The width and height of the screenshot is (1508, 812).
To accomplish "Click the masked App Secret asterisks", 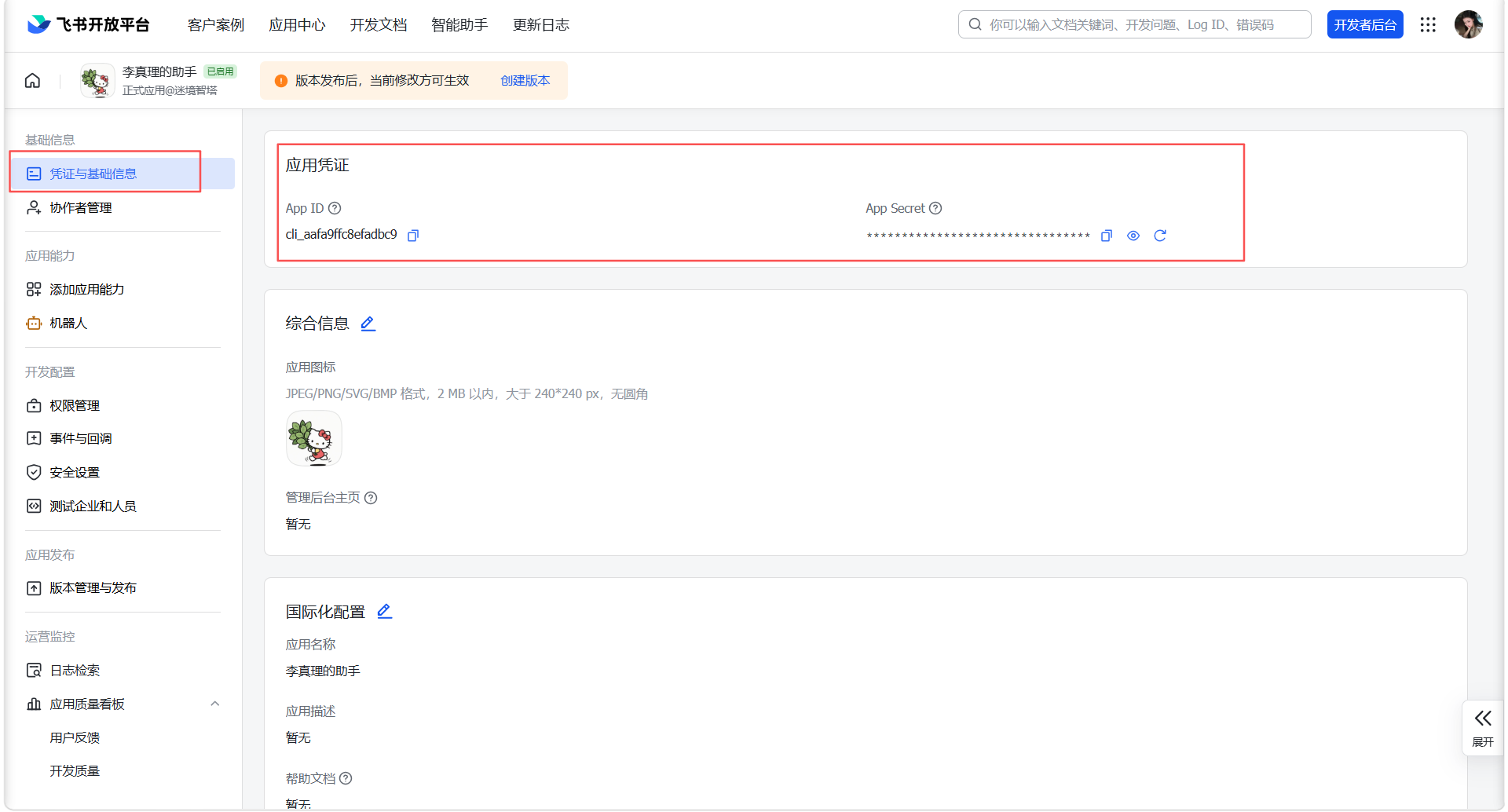I will point(978,236).
